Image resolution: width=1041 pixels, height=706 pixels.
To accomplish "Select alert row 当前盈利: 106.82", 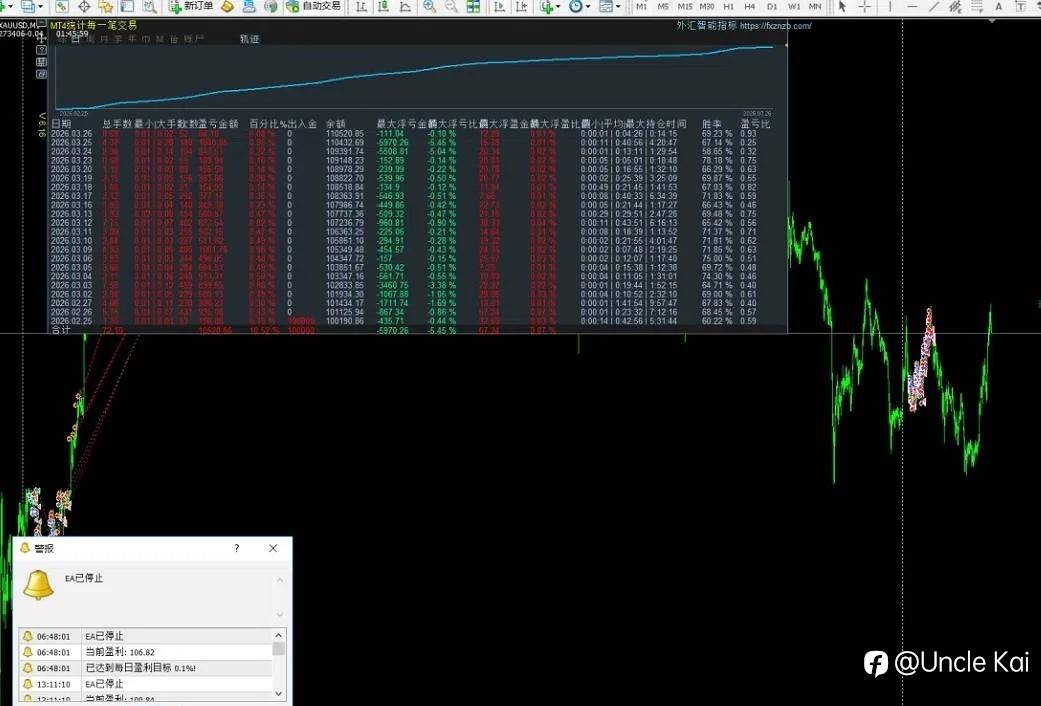I will click(x=145, y=652).
